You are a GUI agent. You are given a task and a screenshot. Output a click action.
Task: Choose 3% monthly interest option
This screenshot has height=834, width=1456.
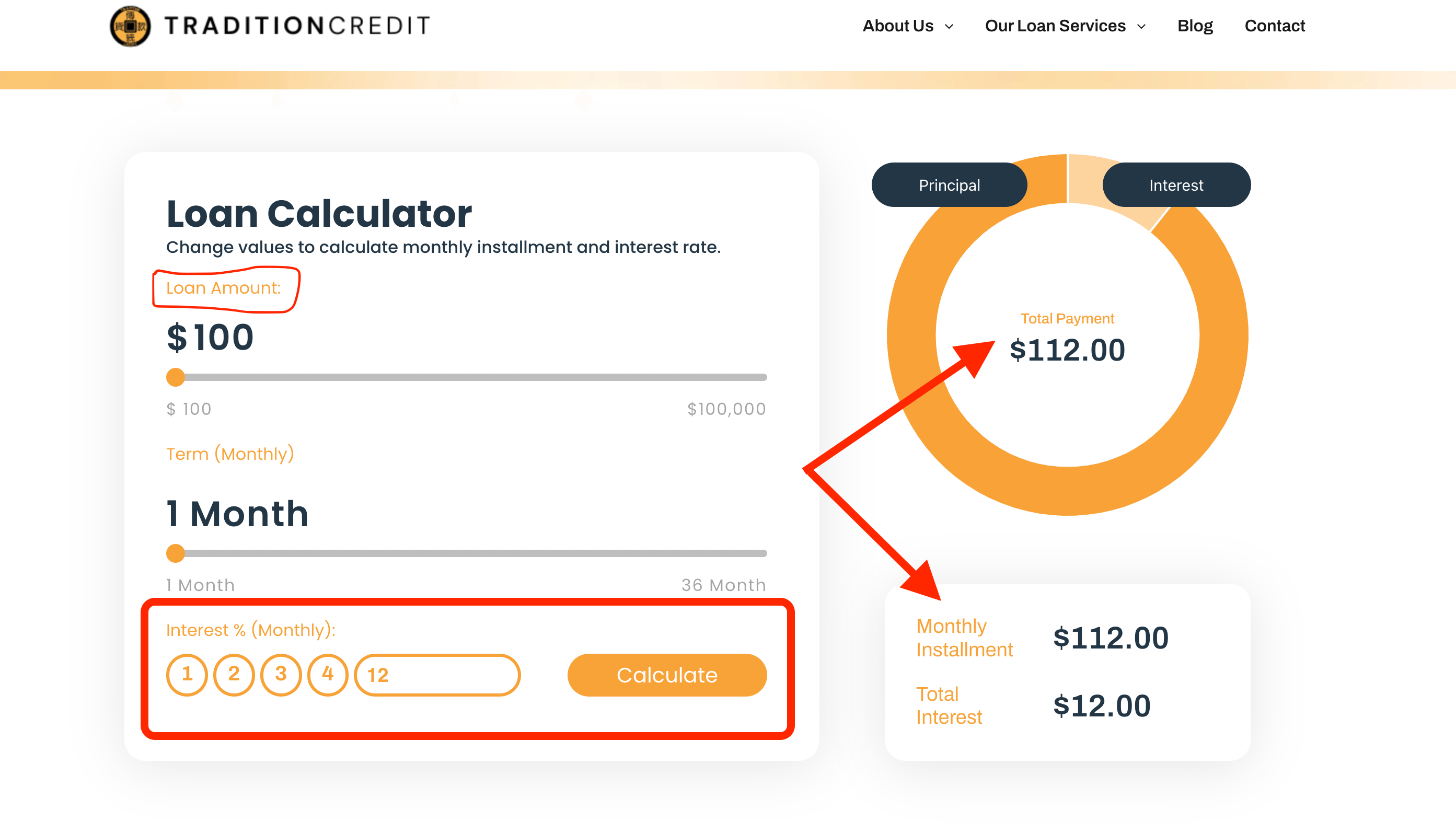point(281,675)
